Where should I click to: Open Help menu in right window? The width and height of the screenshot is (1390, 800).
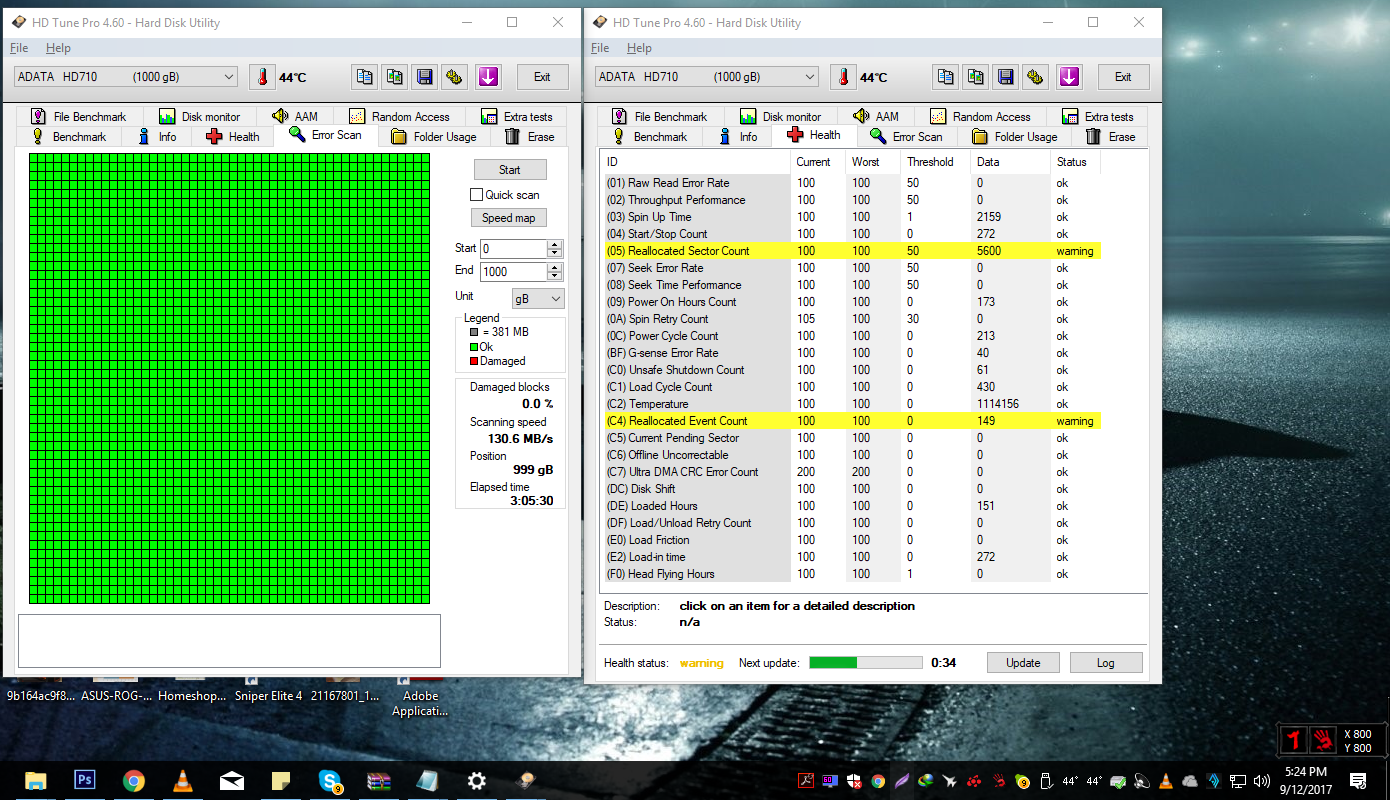(x=639, y=48)
